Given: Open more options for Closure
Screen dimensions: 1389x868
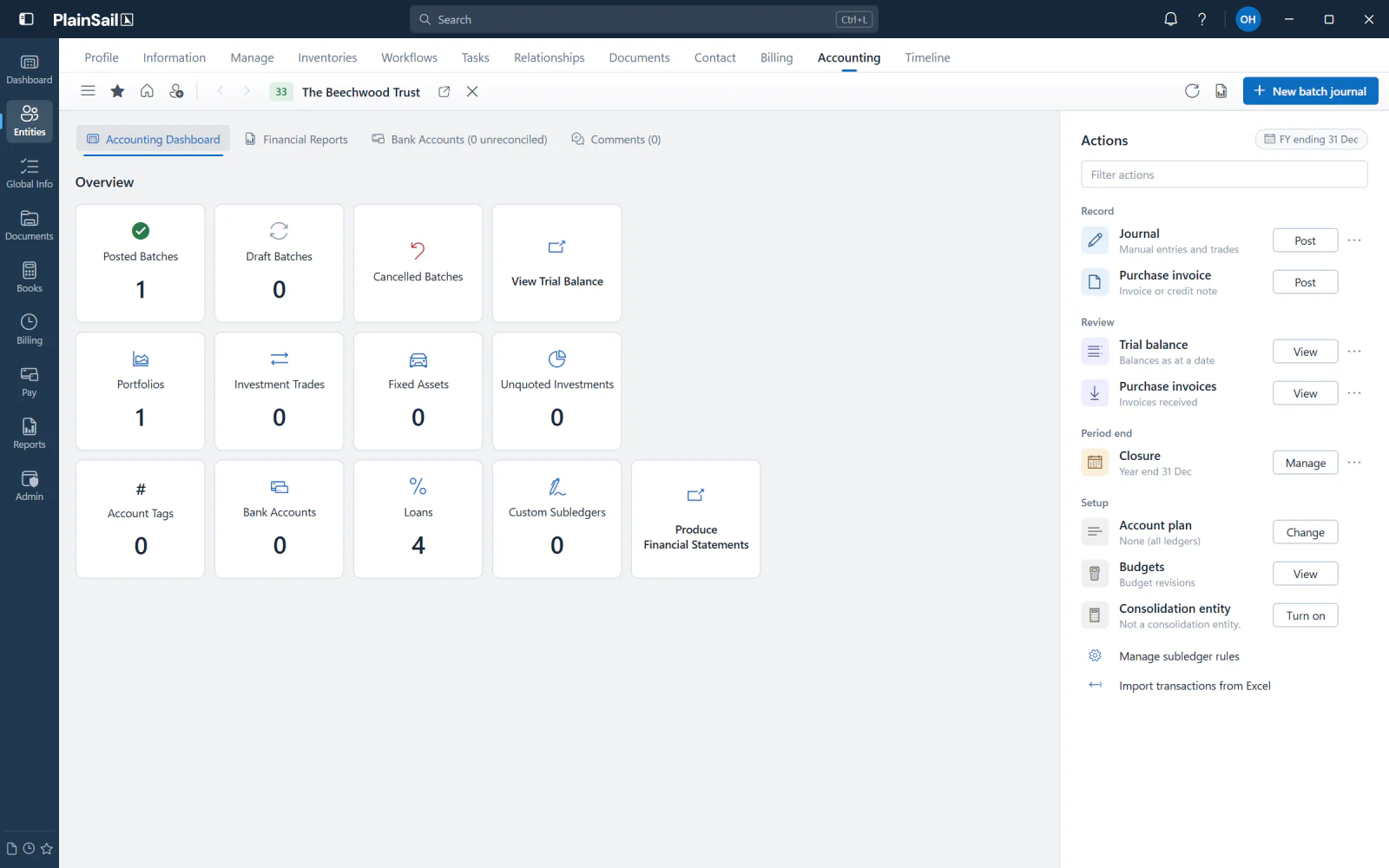Looking at the screenshot, I should [1354, 463].
